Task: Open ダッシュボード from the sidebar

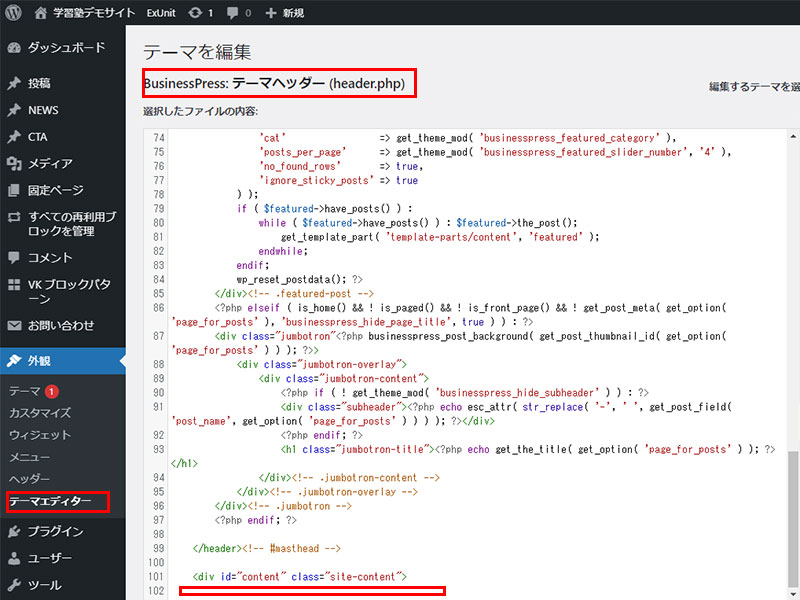Action: (65, 47)
